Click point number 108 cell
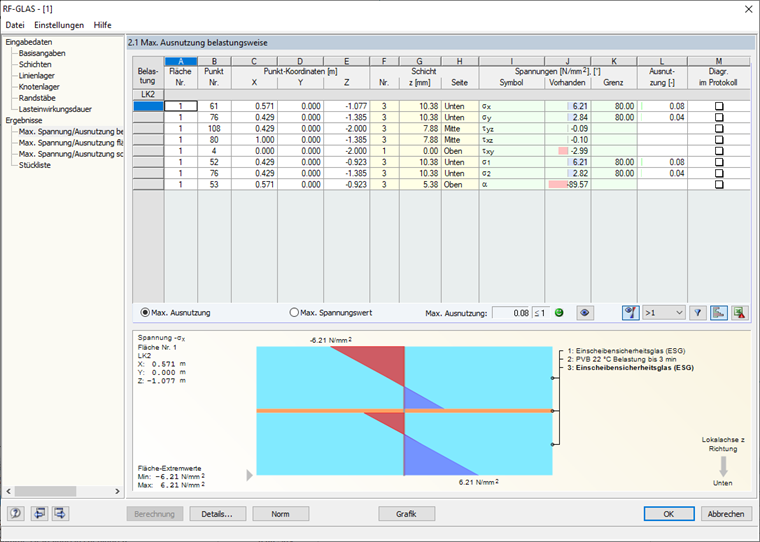 tap(214, 128)
